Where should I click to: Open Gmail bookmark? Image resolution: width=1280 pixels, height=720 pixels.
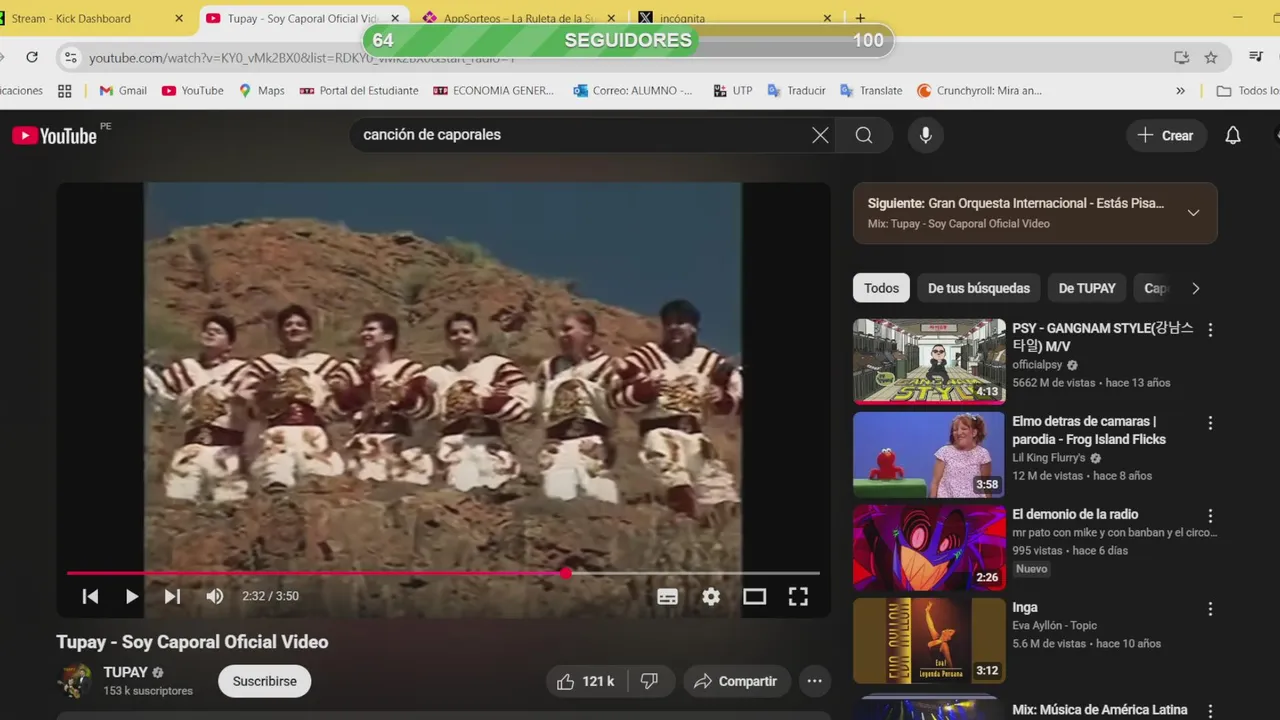pyautogui.click(x=123, y=90)
